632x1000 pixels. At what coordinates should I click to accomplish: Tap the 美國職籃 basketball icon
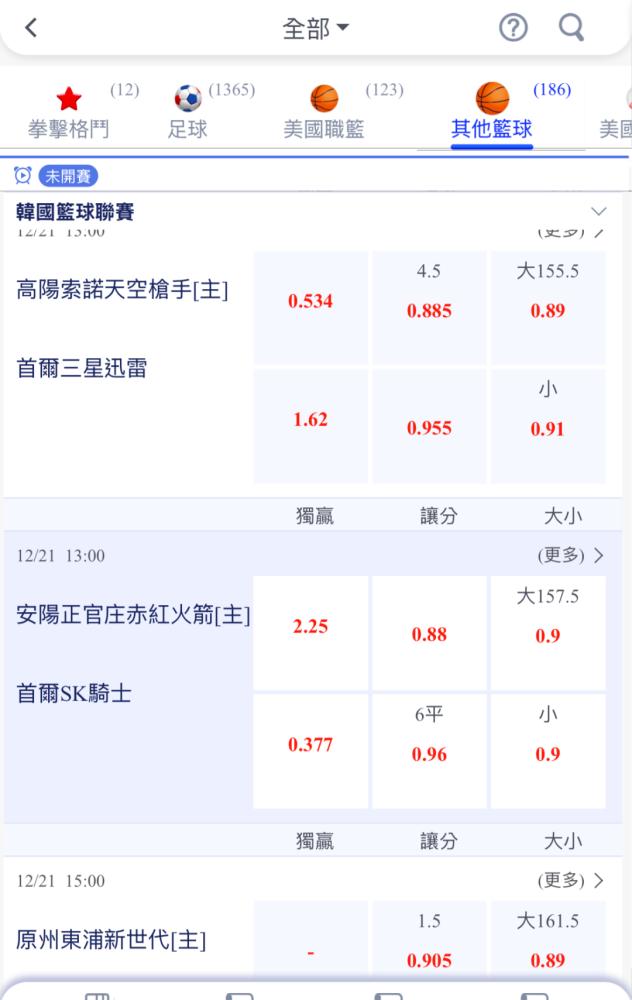pyautogui.click(x=324, y=98)
